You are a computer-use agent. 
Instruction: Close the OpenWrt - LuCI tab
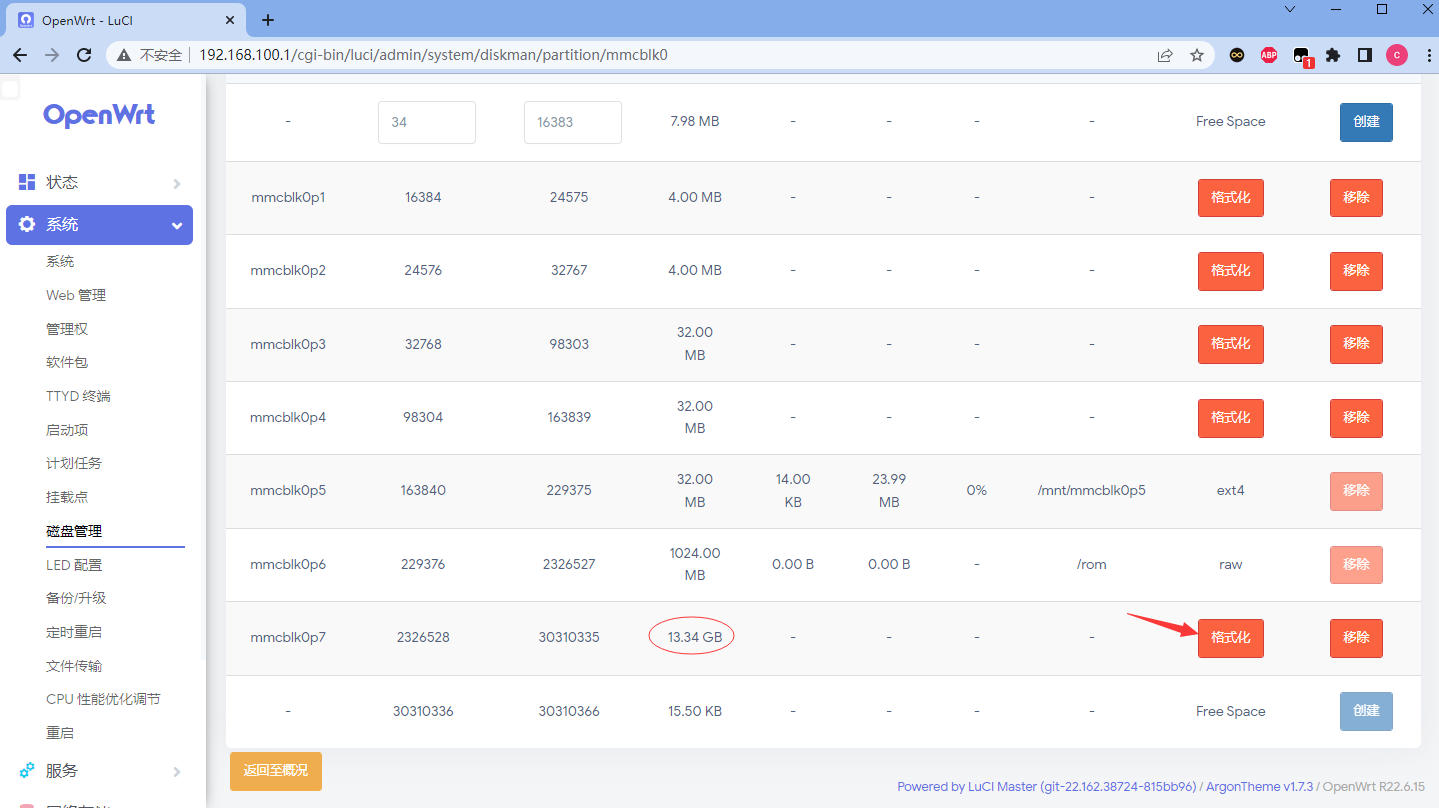tap(230, 20)
